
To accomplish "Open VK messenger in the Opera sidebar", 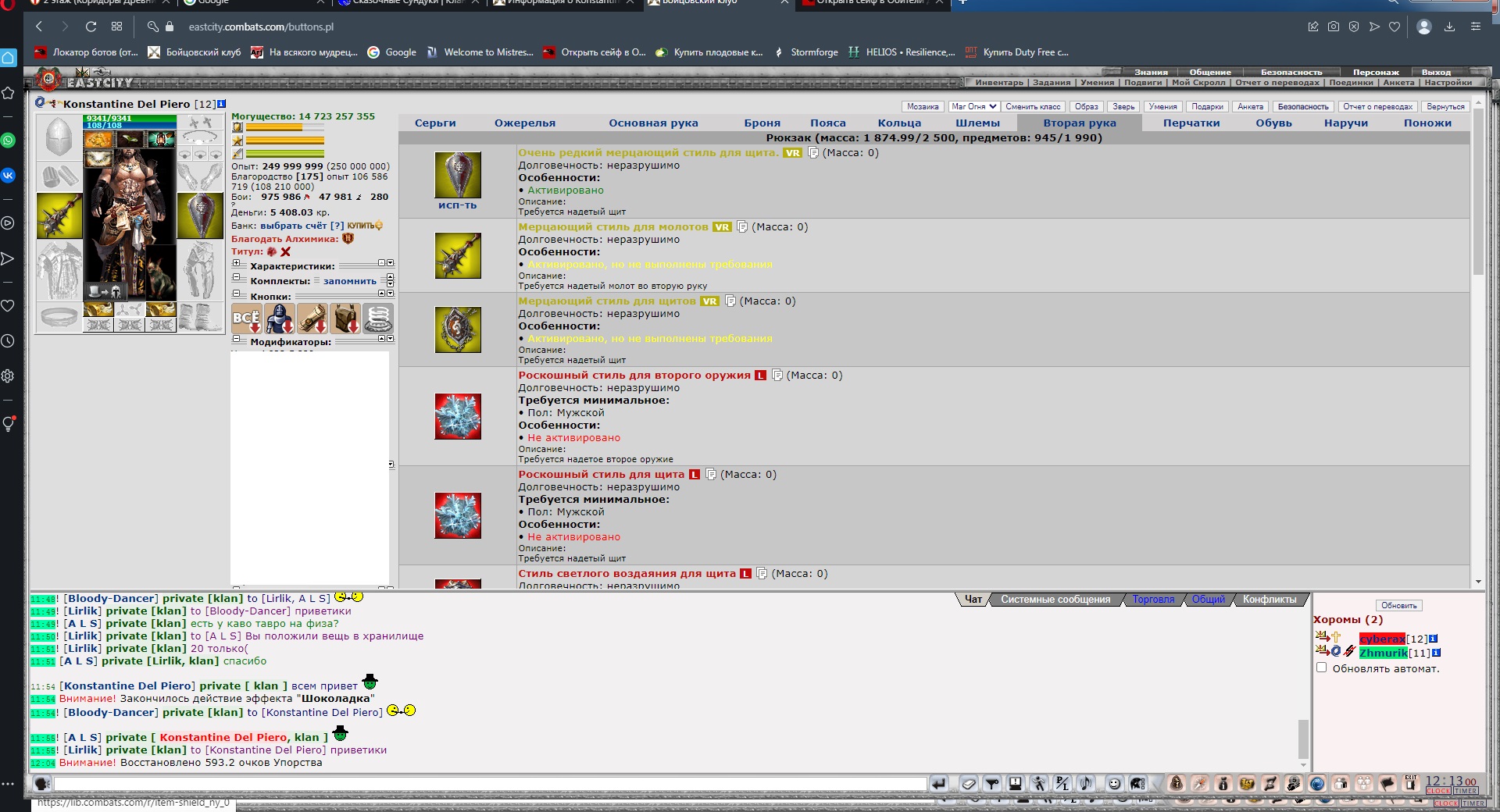I will [x=8, y=175].
